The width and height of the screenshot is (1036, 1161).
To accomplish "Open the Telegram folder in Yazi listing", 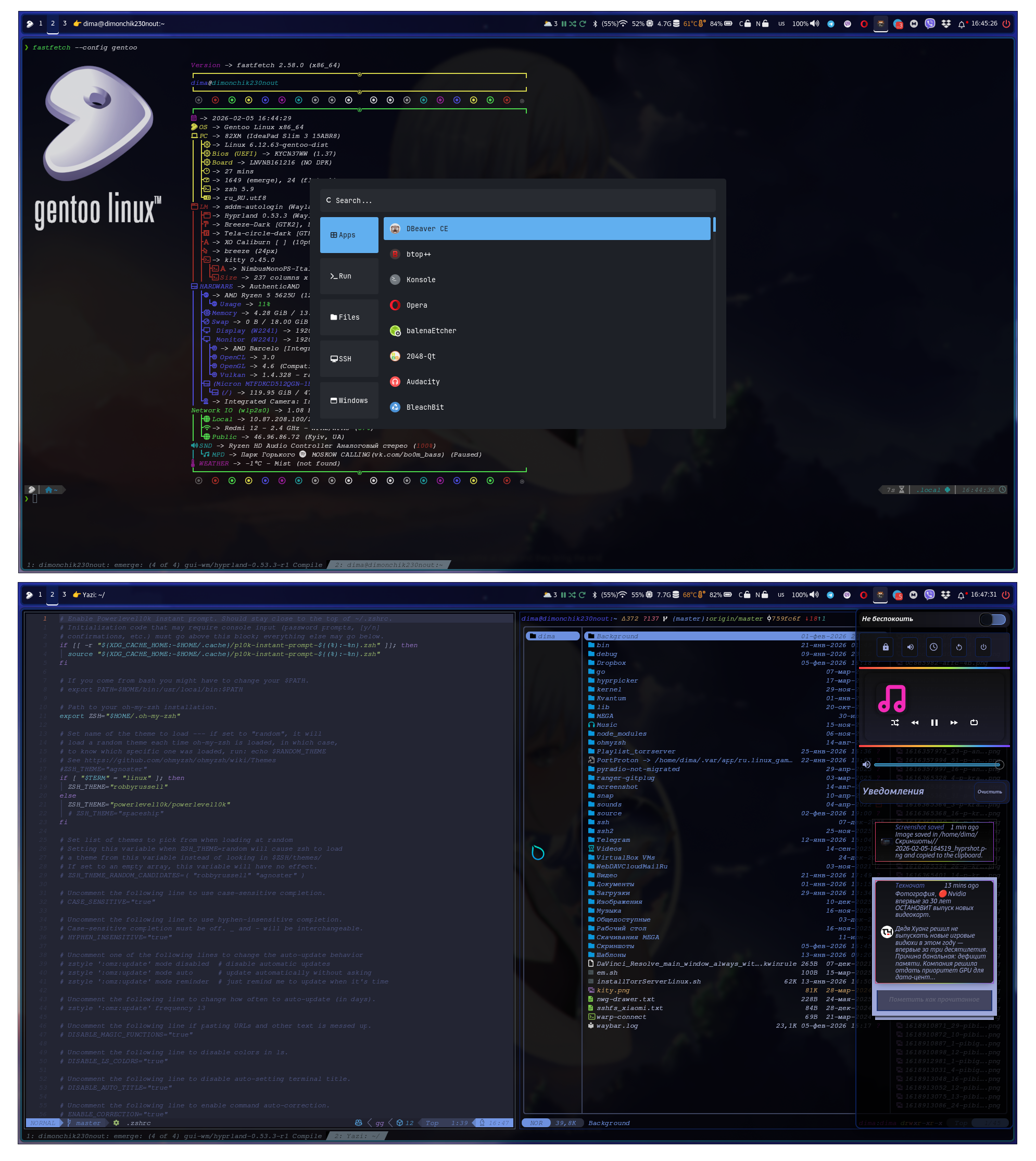I will [x=613, y=840].
